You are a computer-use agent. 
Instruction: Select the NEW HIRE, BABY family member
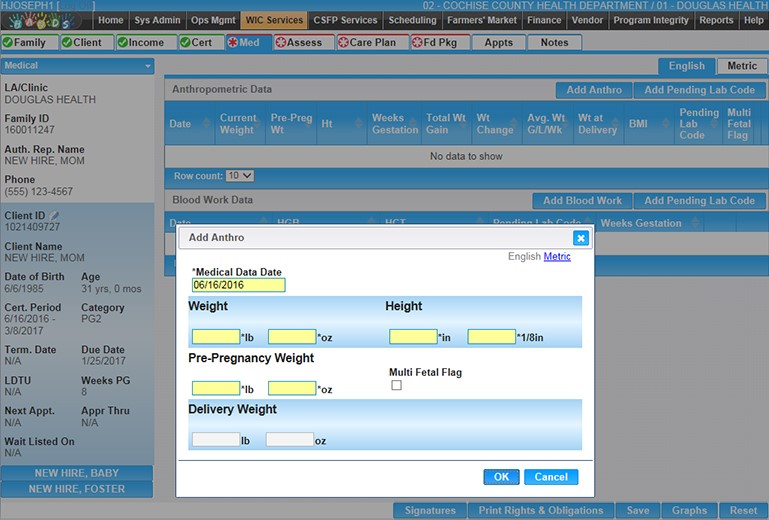click(x=78, y=473)
